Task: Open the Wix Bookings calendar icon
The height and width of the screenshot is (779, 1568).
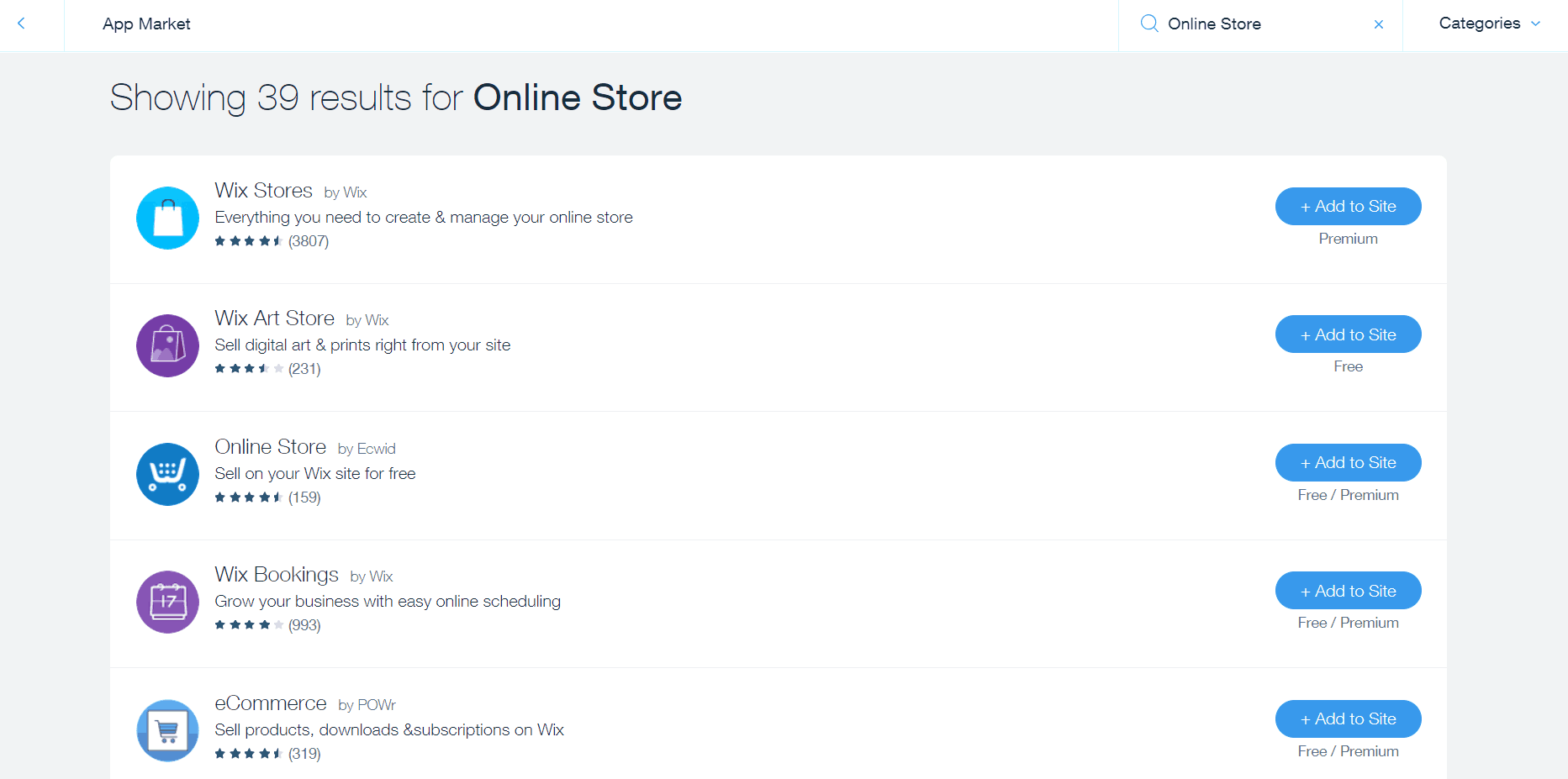Action: coord(167,602)
